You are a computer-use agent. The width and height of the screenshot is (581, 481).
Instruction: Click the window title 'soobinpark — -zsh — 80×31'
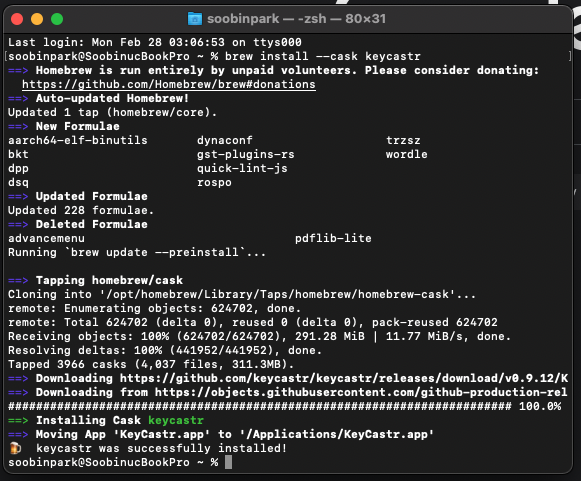(296, 19)
